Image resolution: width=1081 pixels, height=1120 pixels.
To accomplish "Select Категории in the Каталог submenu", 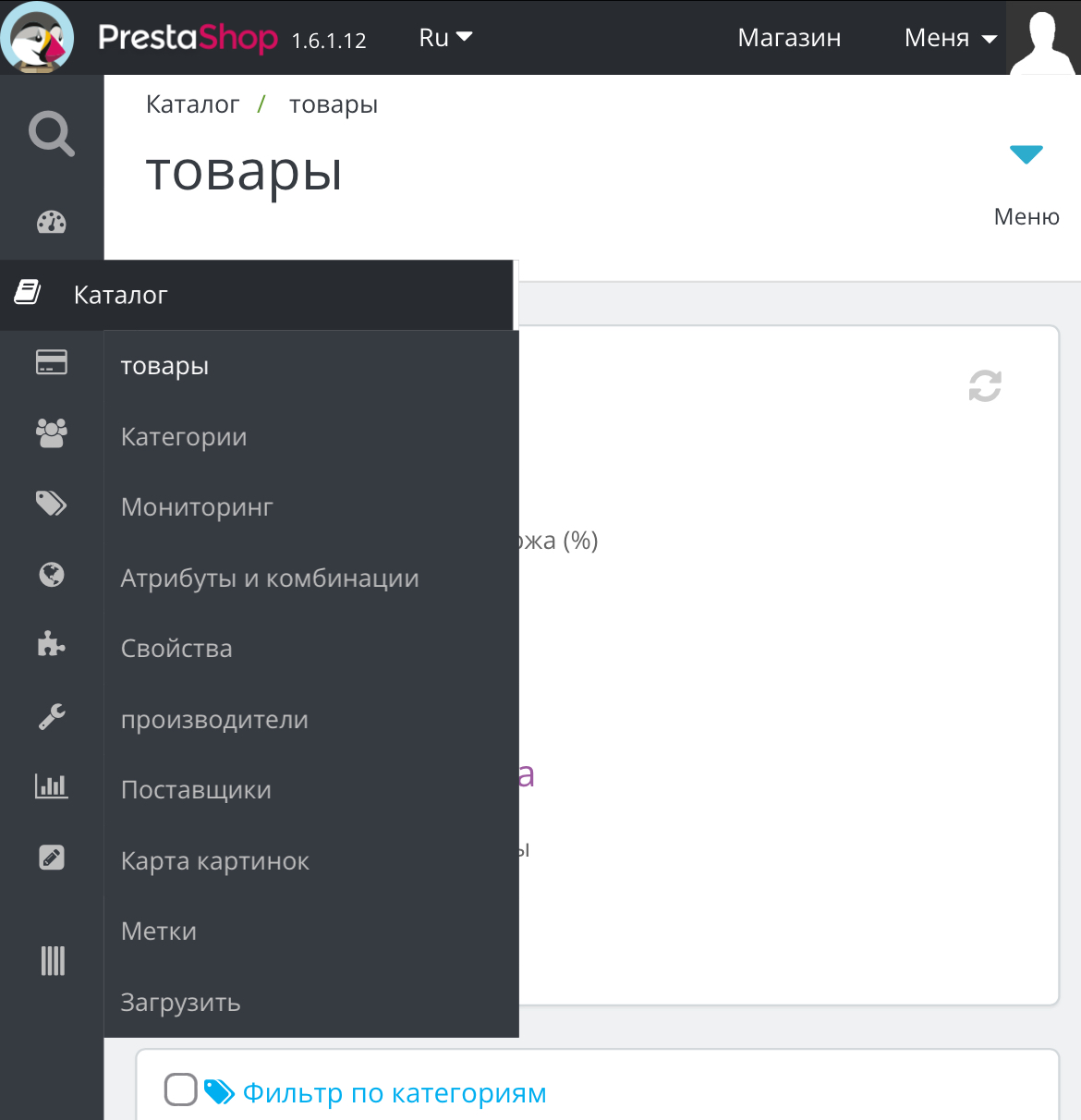I will pos(184,437).
